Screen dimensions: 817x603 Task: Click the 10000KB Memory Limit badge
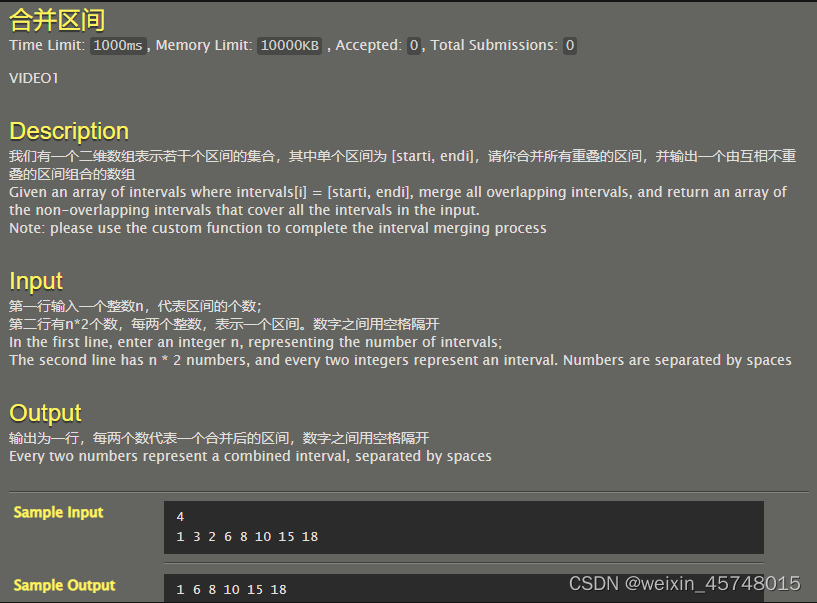coord(288,45)
